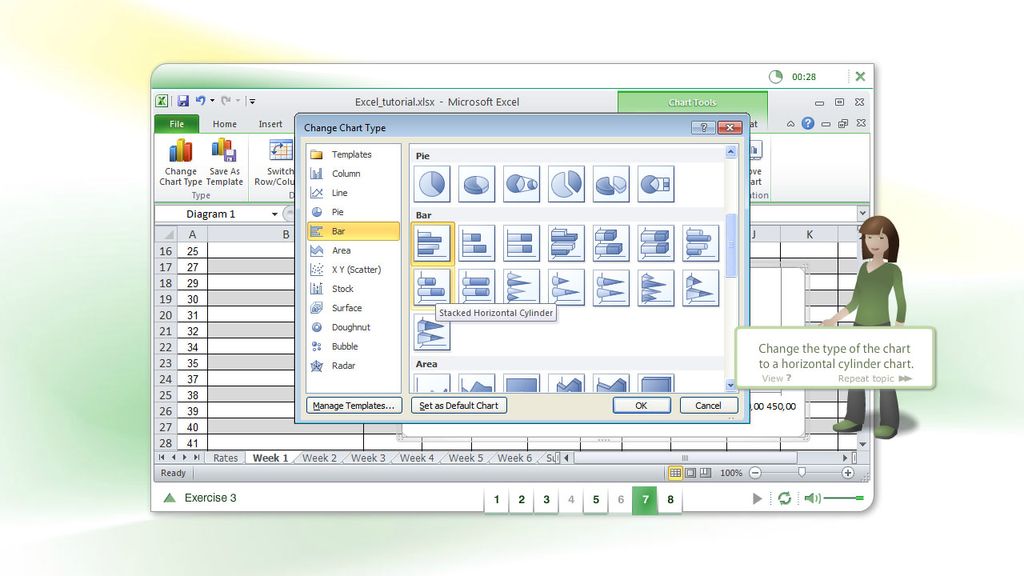
Task: Expand the formula bar chevron
Action: (x=863, y=213)
